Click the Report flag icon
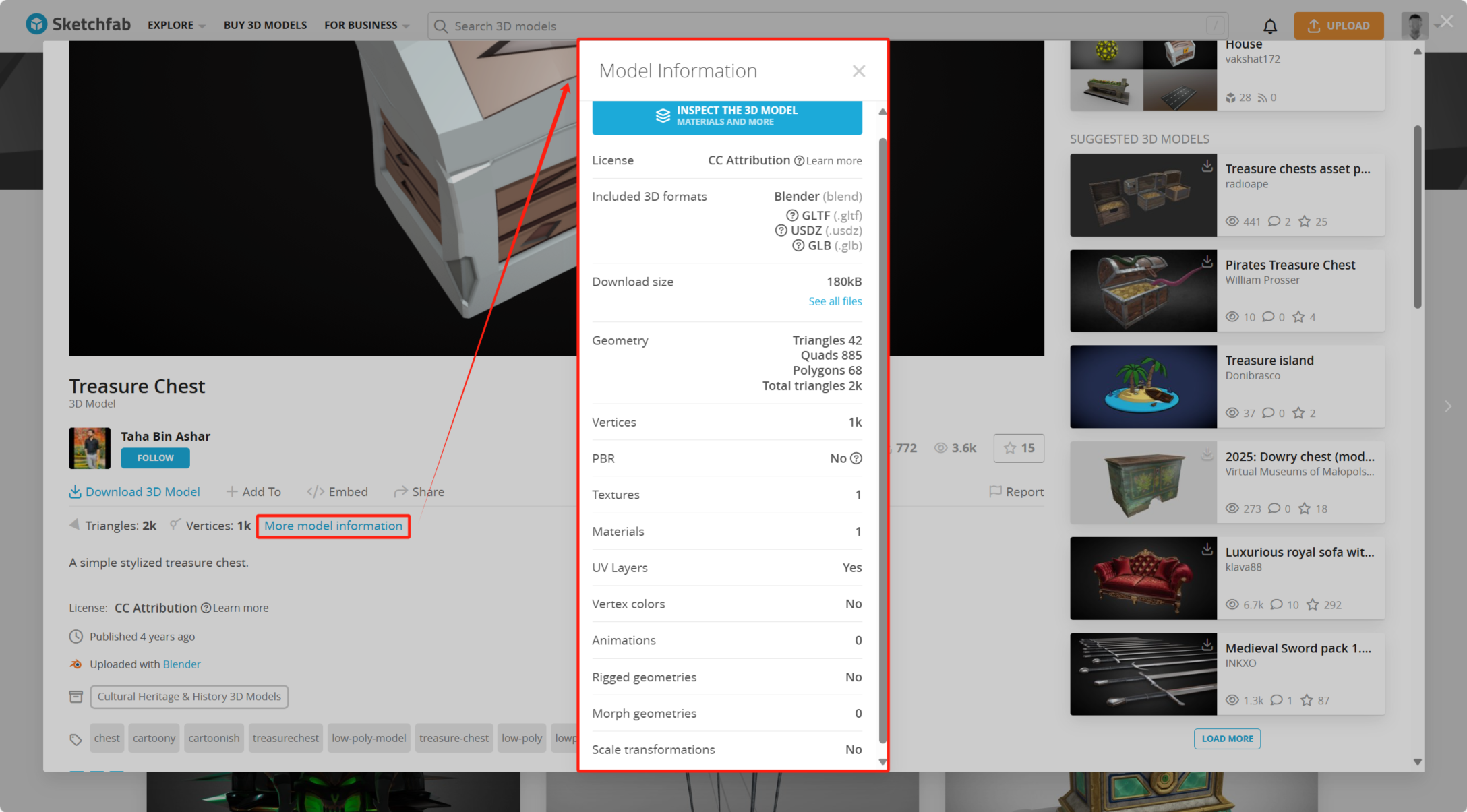This screenshot has height=812, width=1467. pos(995,492)
